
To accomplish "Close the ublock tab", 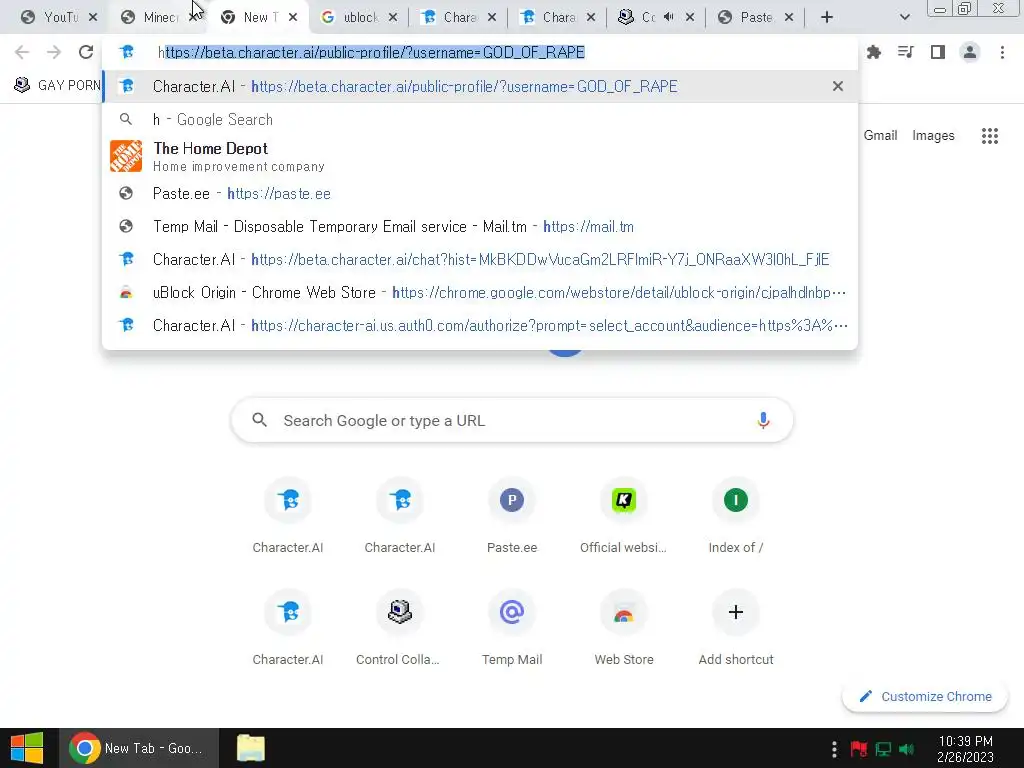I will pyautogui.click(x=392, y=18).
